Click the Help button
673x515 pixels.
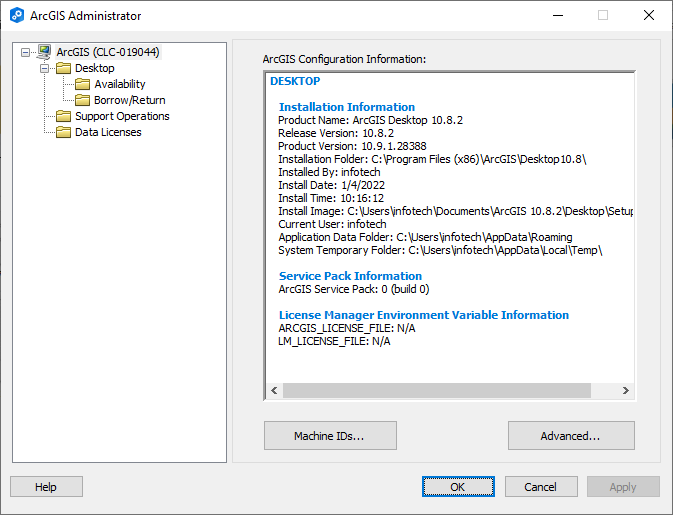[46, 487]
